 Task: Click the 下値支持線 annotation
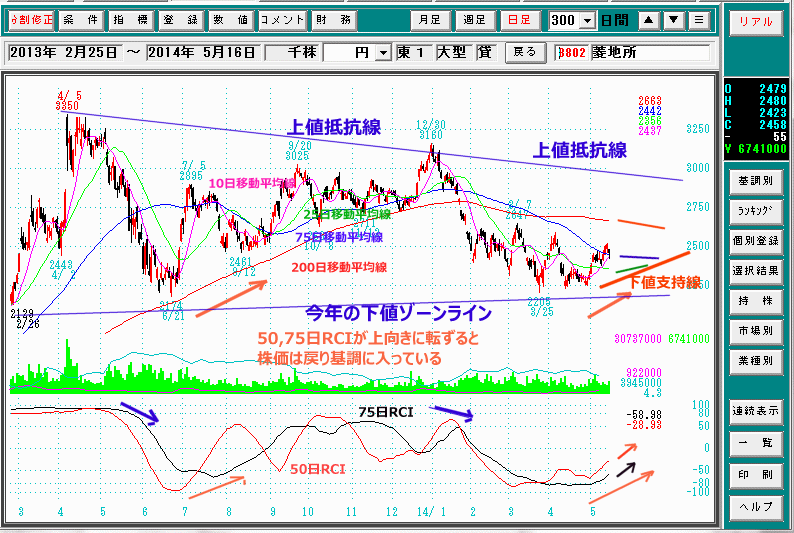pyautogui.click(x=664, y=282)
